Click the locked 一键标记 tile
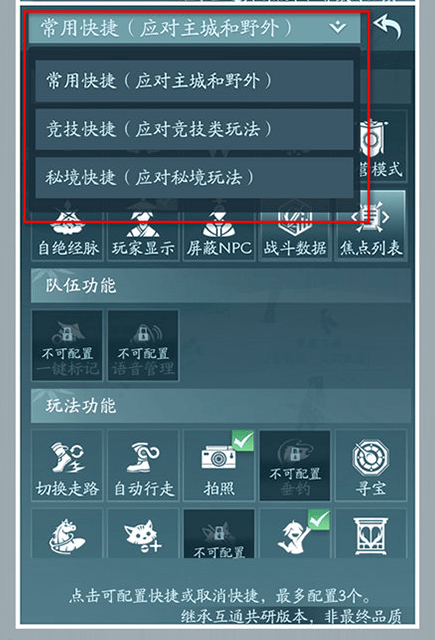This screenshot has height=640, width=435. click(x=67, y=345)
